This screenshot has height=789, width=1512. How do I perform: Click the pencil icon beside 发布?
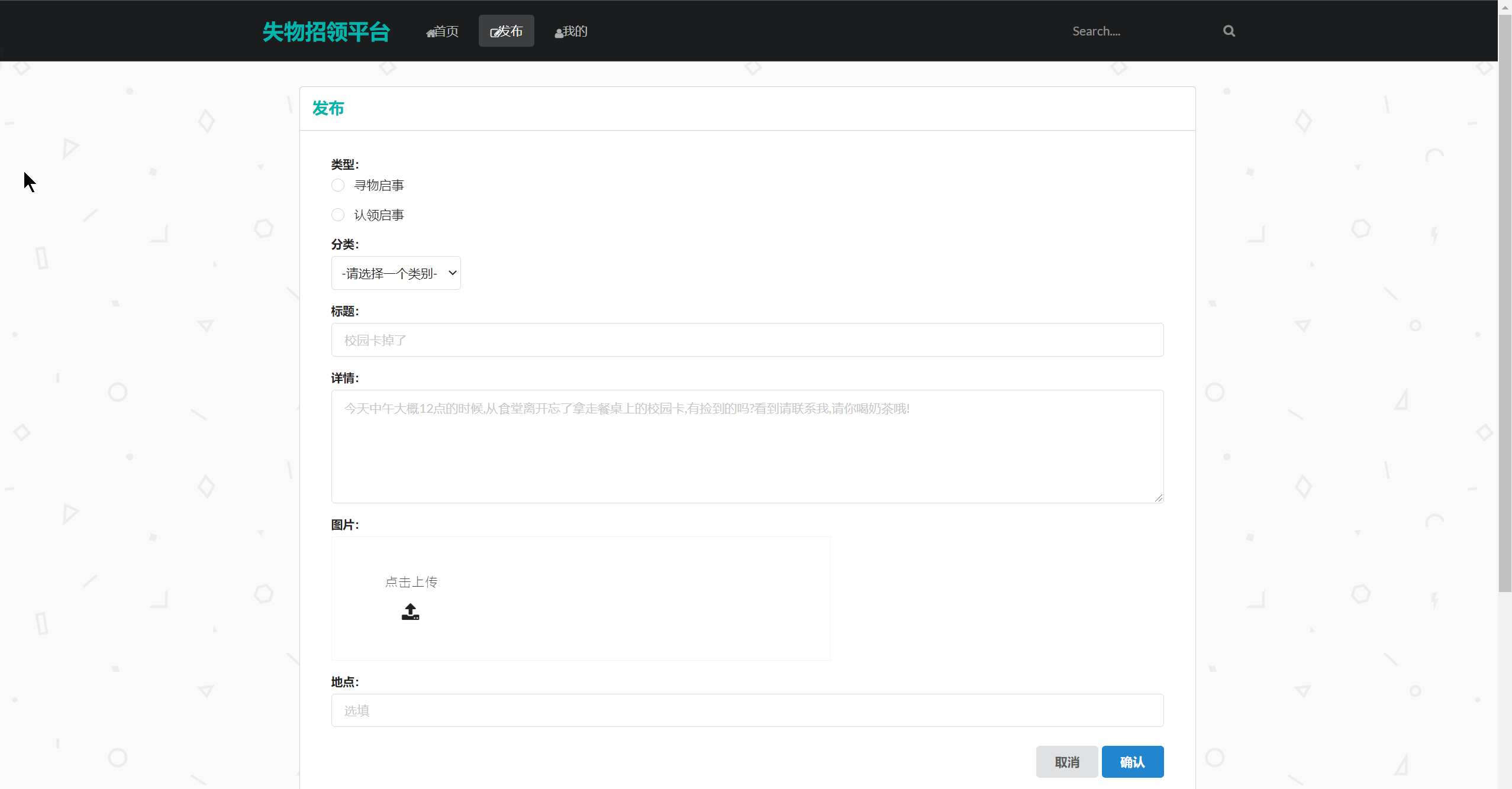[x=495, y=33]
